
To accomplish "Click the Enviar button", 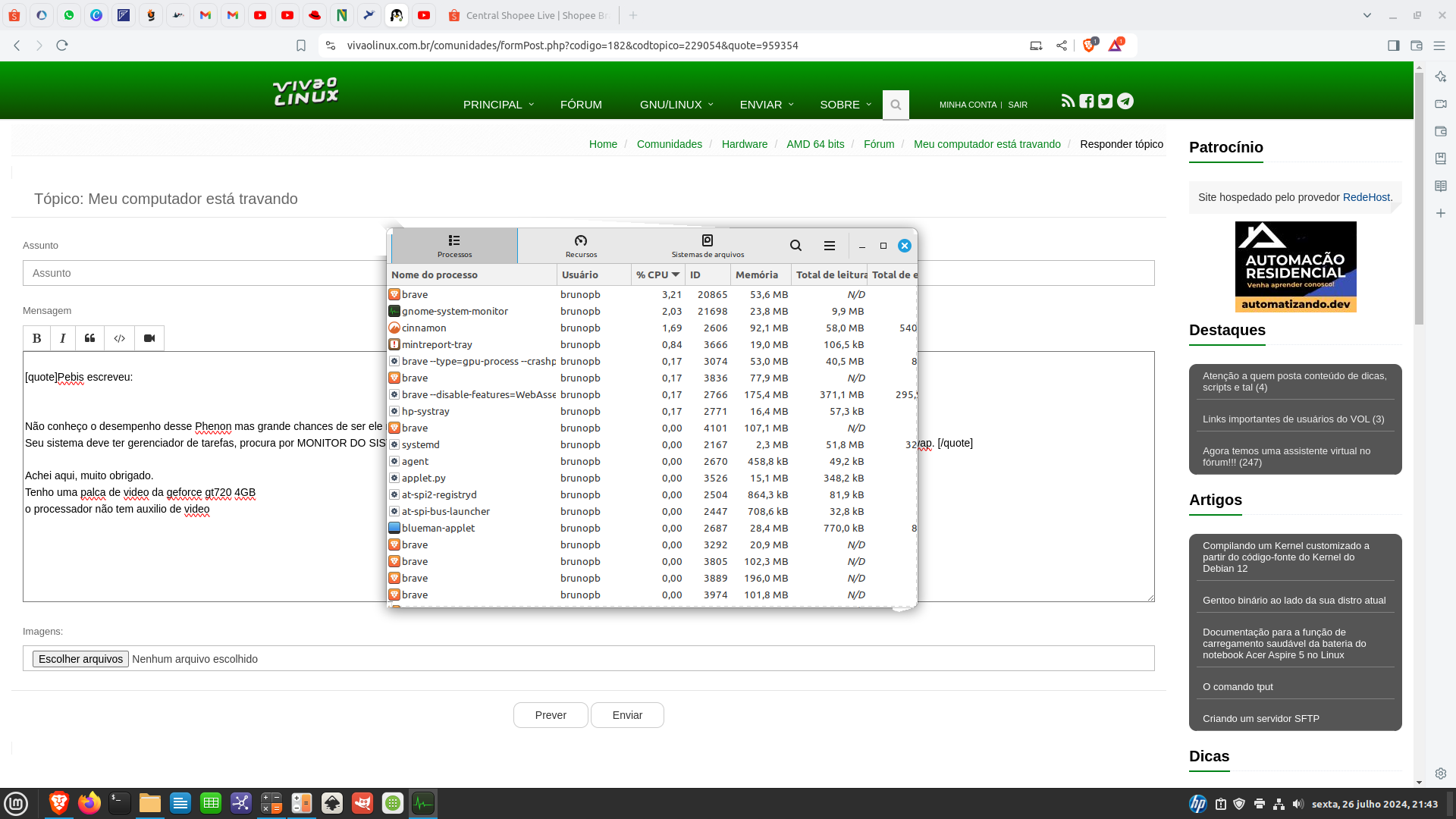I will [x=627, y=715].
